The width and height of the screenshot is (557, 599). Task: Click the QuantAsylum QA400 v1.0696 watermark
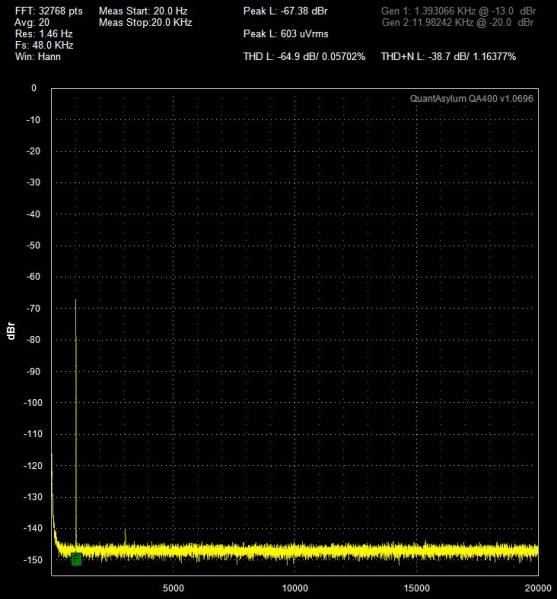[471, 99]
